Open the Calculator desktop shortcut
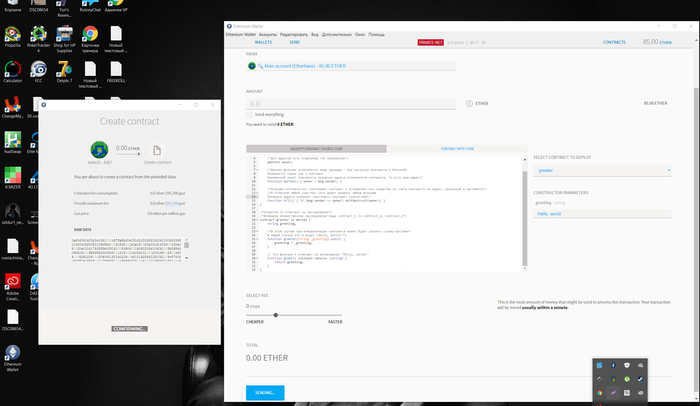The width and height of the screenshot is (700, 406). (12, 72)
